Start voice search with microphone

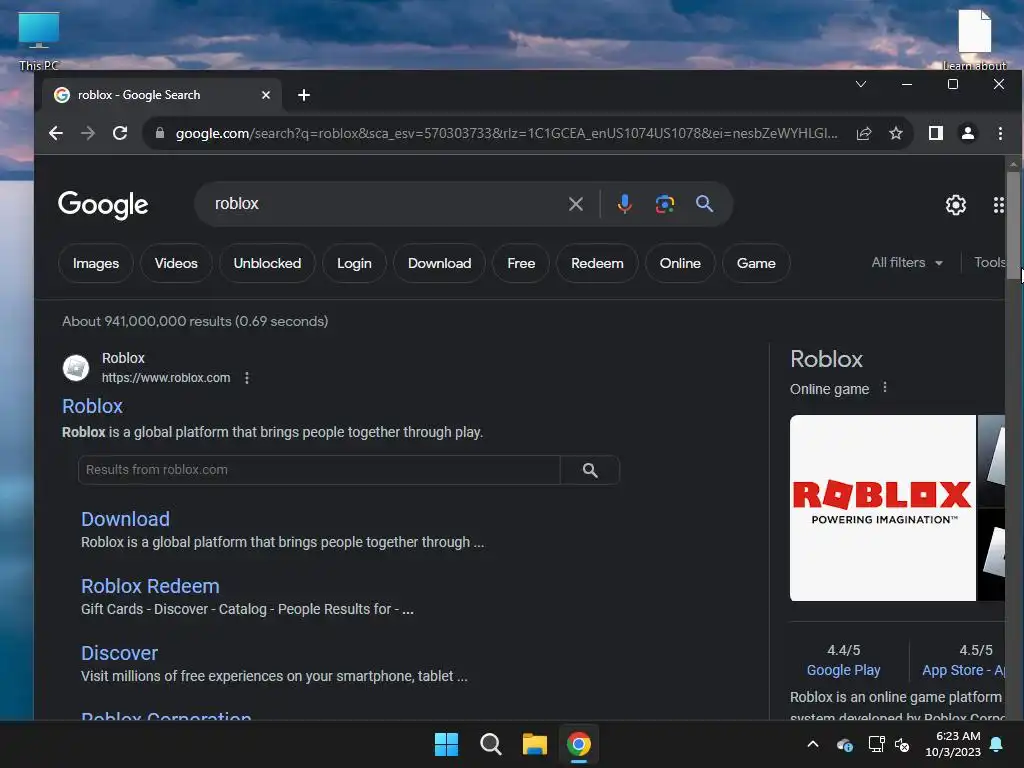624,204
